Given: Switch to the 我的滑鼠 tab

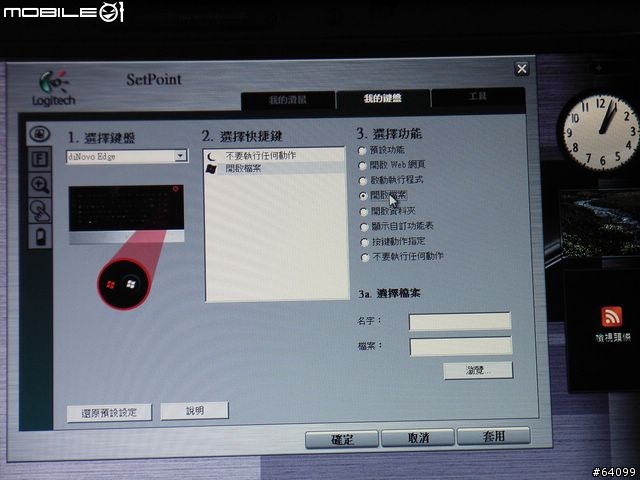Looking at the screenshot, I should coord(288,100).
